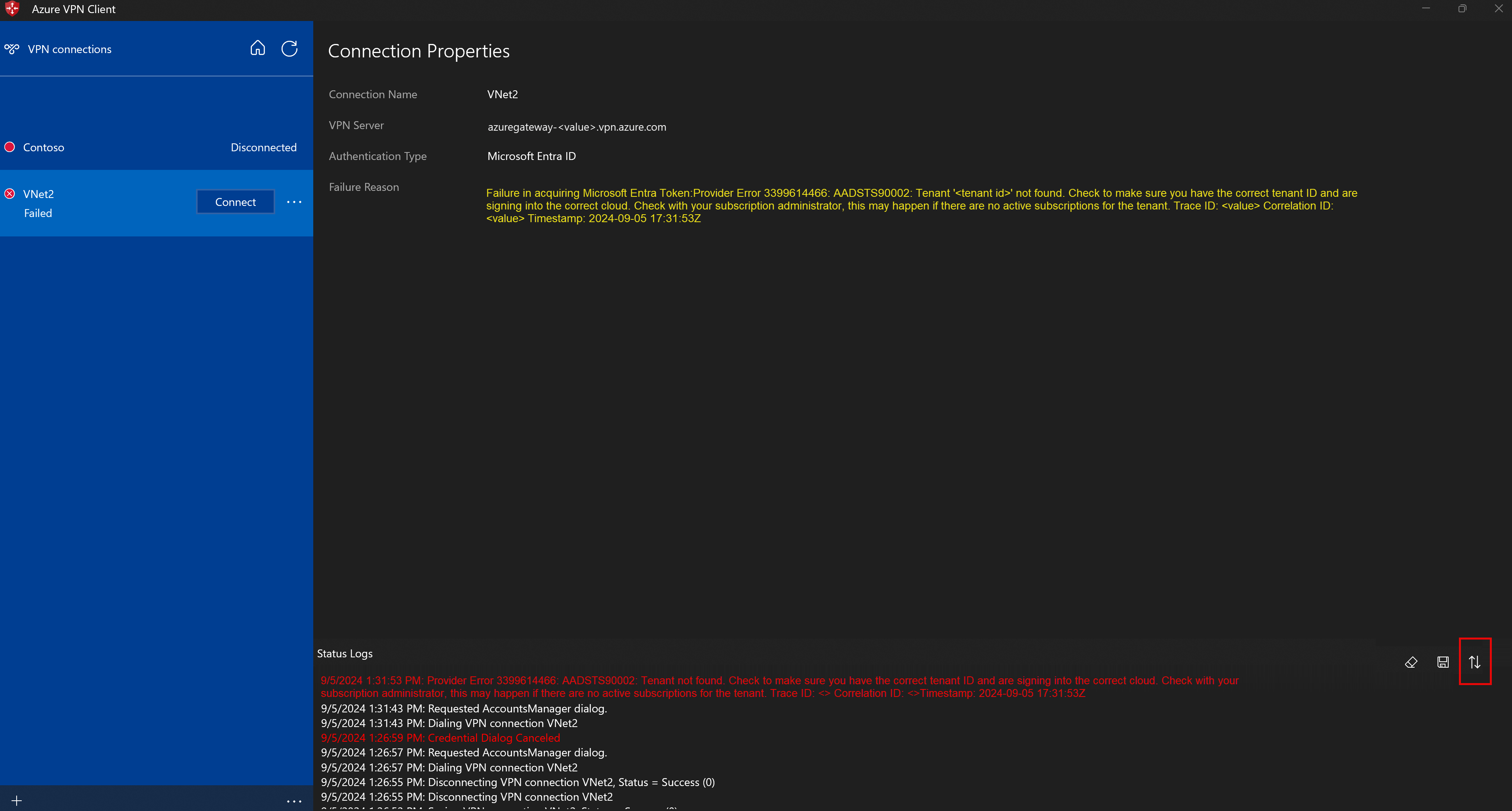Toggle log sort order arrows icon
The image size is (1512, 811).
point(1474,662)
